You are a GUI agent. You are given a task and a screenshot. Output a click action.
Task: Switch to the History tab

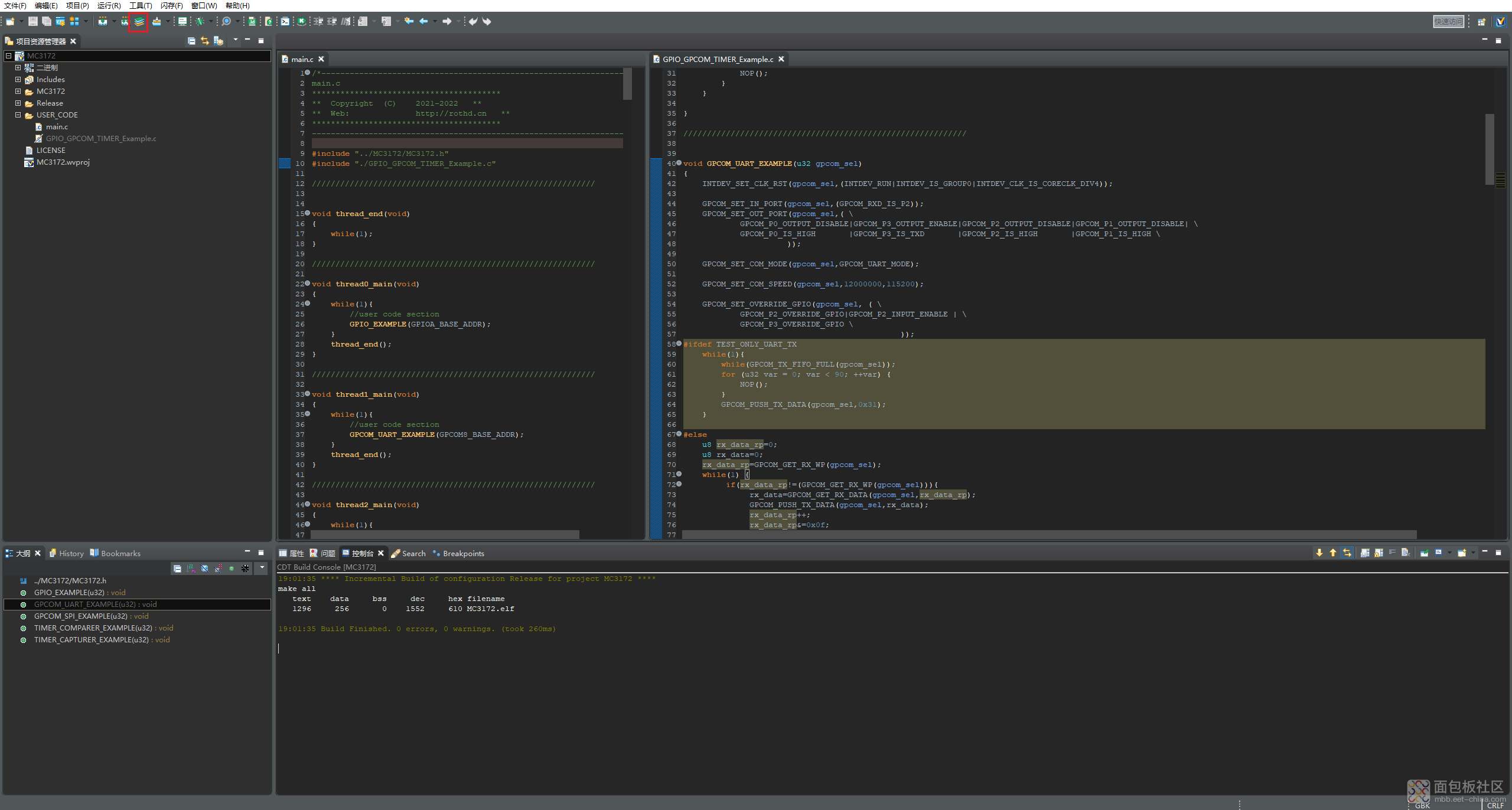click(66, 553)
